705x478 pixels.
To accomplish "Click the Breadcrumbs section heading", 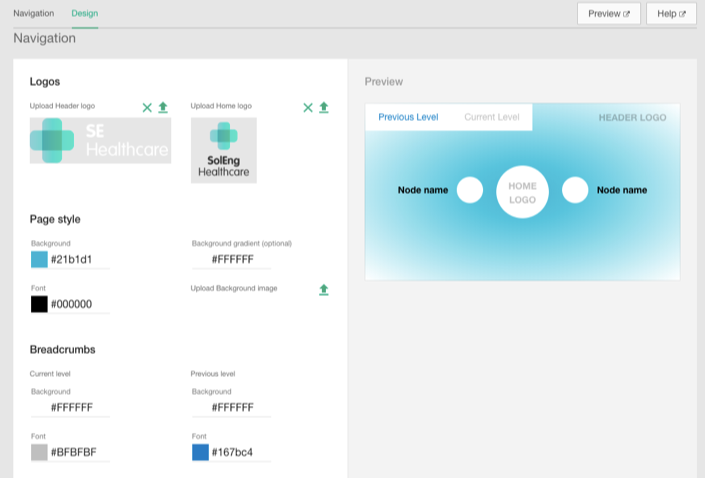I will (62, 349).
